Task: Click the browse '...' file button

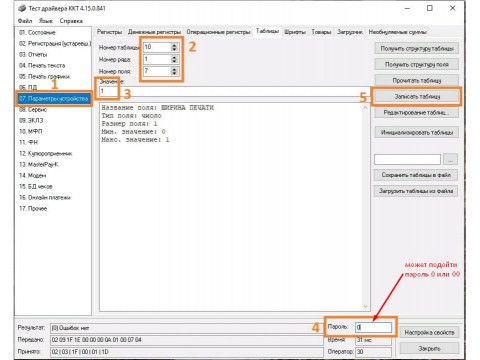Action: pos(450,159)
